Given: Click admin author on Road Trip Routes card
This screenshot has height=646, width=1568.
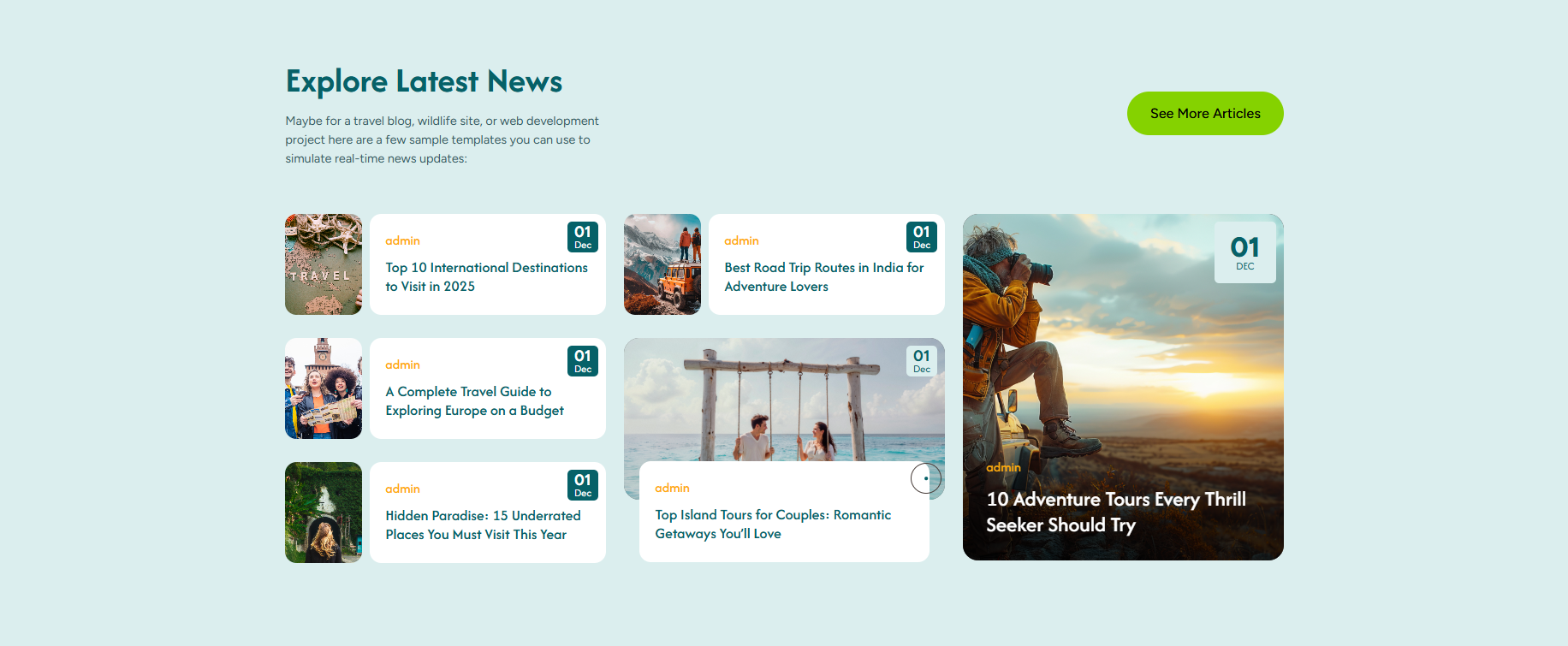Looking at the screenshot, I should 741,241.
